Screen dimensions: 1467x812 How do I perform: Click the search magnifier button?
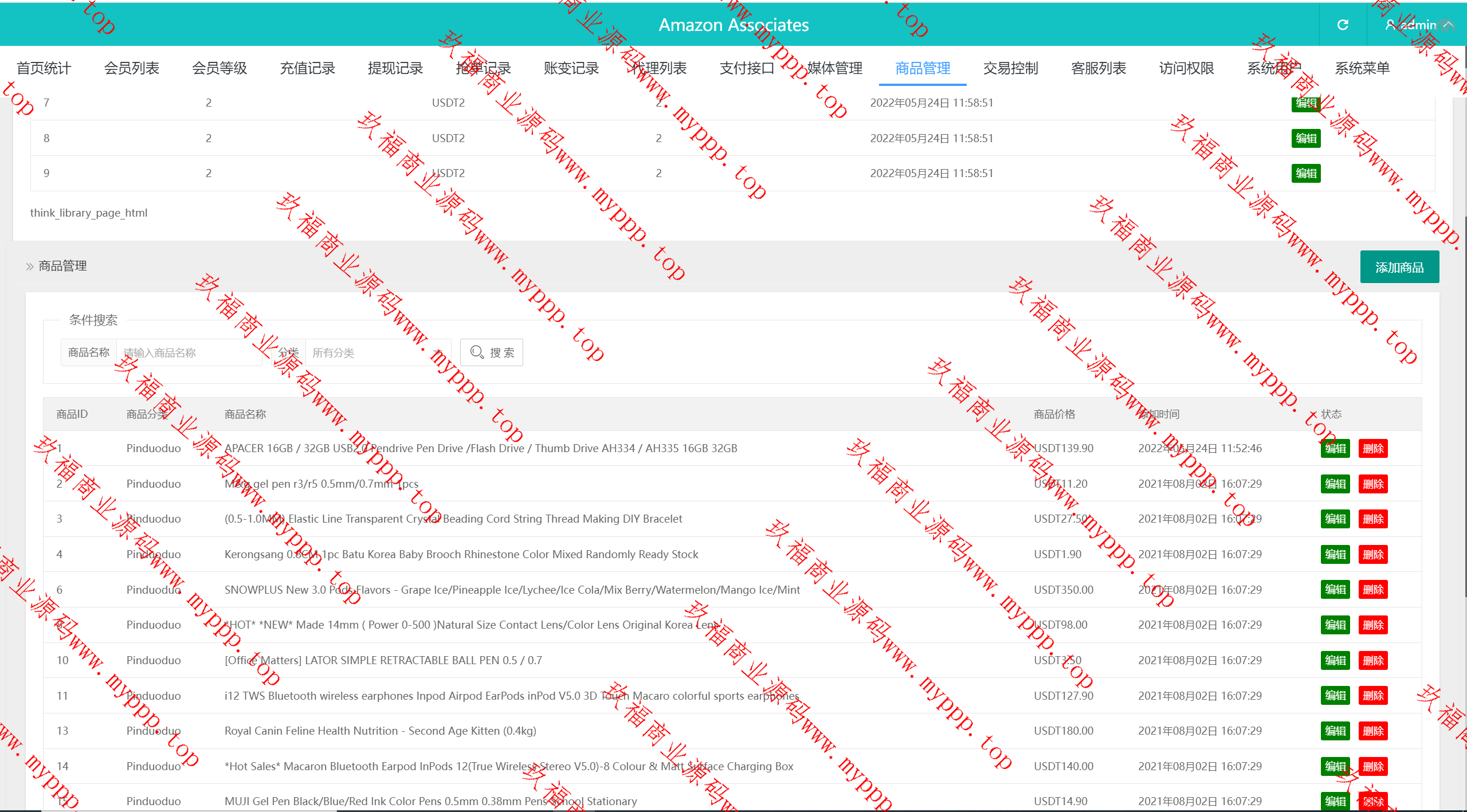(x=492, y=352)
